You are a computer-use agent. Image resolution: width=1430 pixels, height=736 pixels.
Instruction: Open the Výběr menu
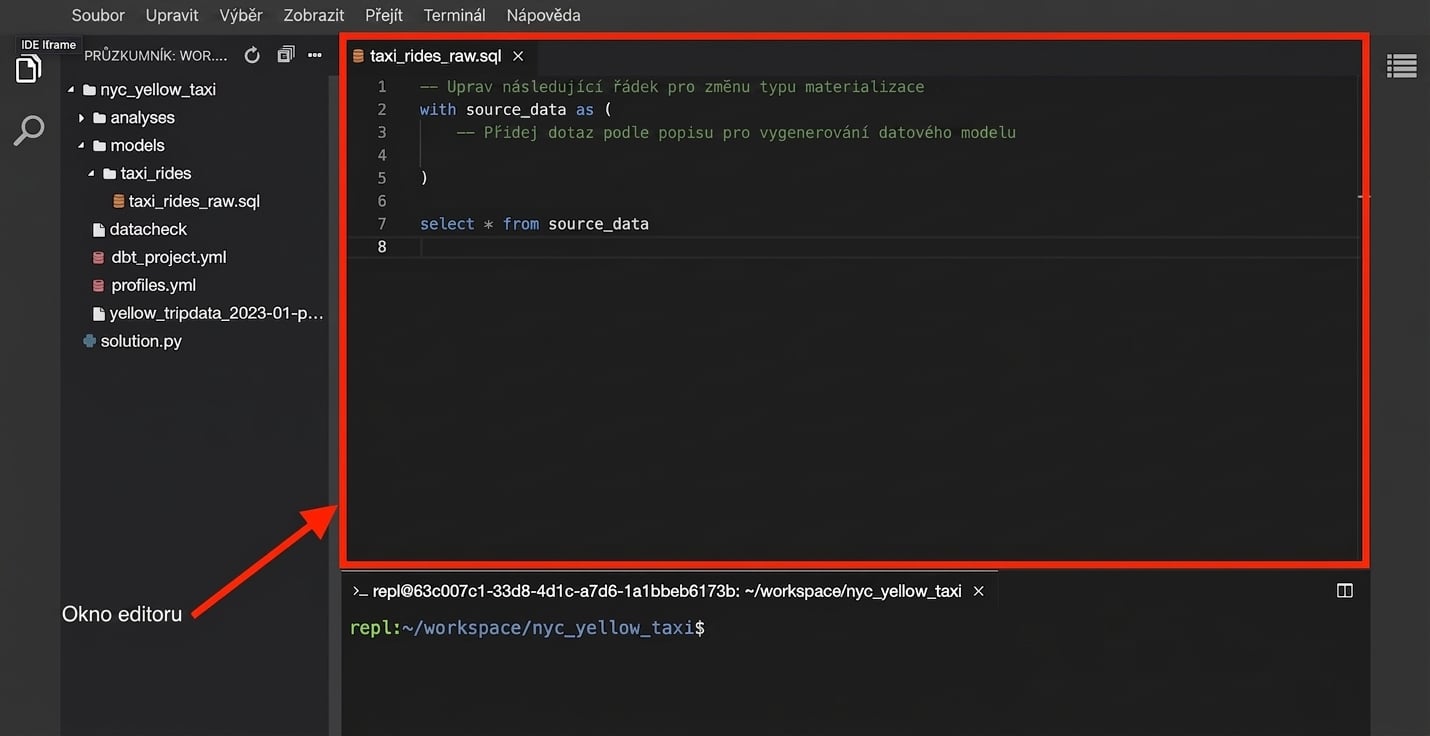click(241, 15)
